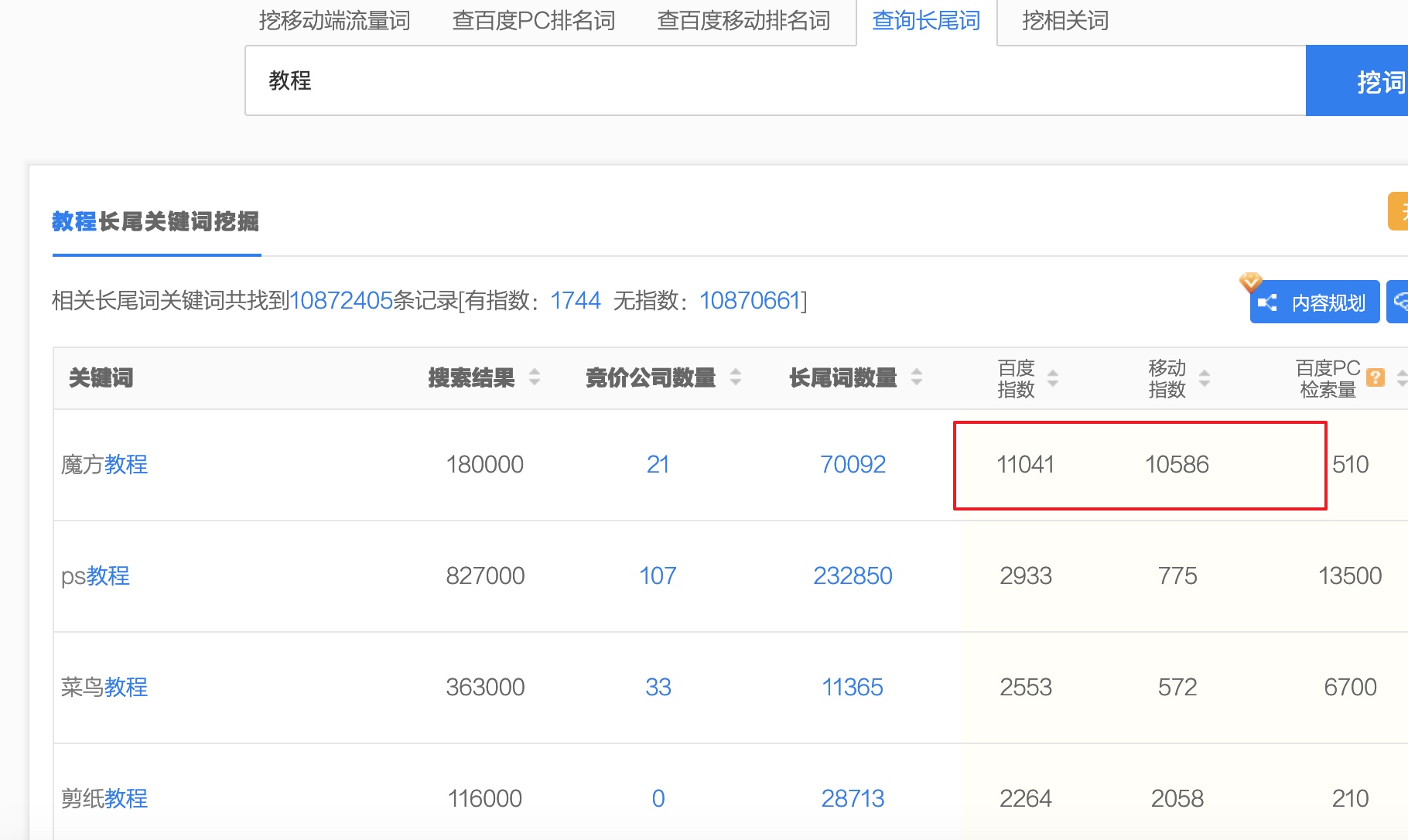
Task: Click PC search volume 13500
Action: coord(1350,576)
